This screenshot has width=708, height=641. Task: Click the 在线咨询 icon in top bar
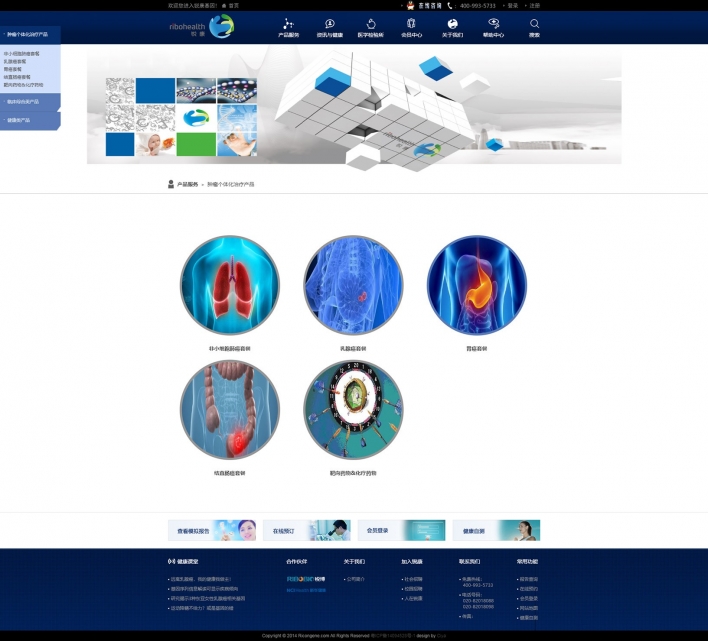point(430,5)
